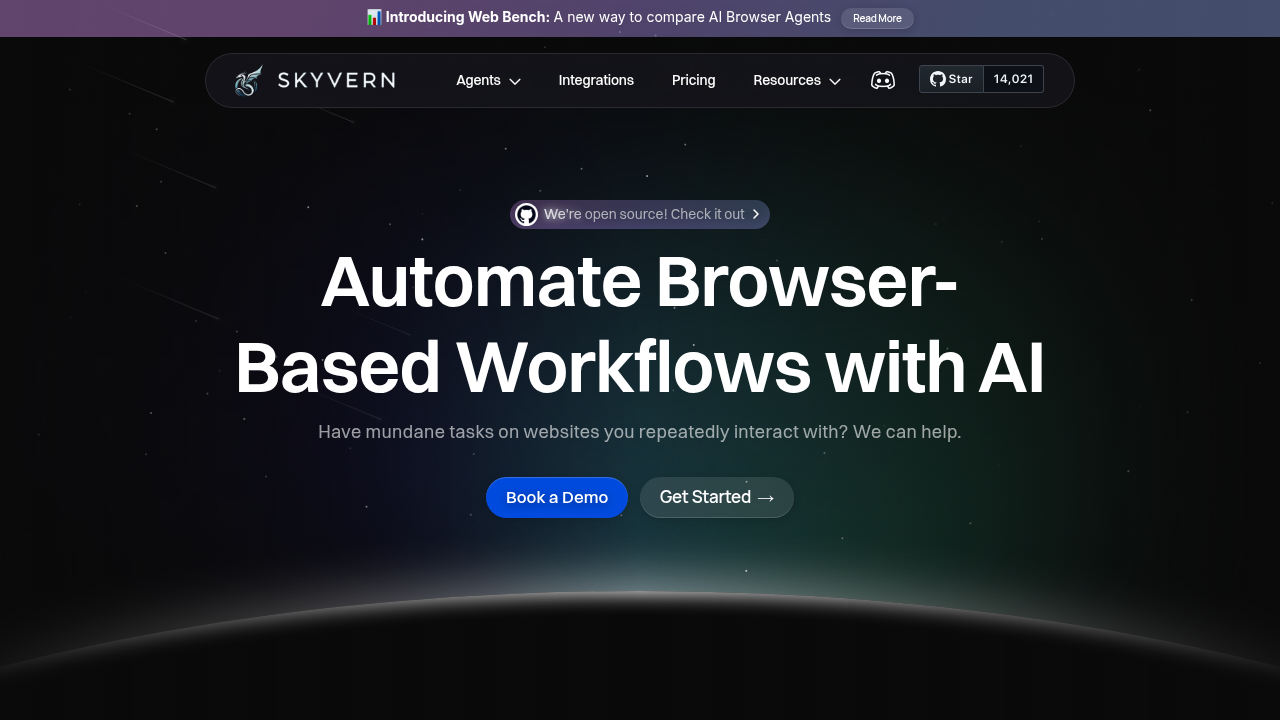Click the GitHub icon in the open source pill

(526, 214)
